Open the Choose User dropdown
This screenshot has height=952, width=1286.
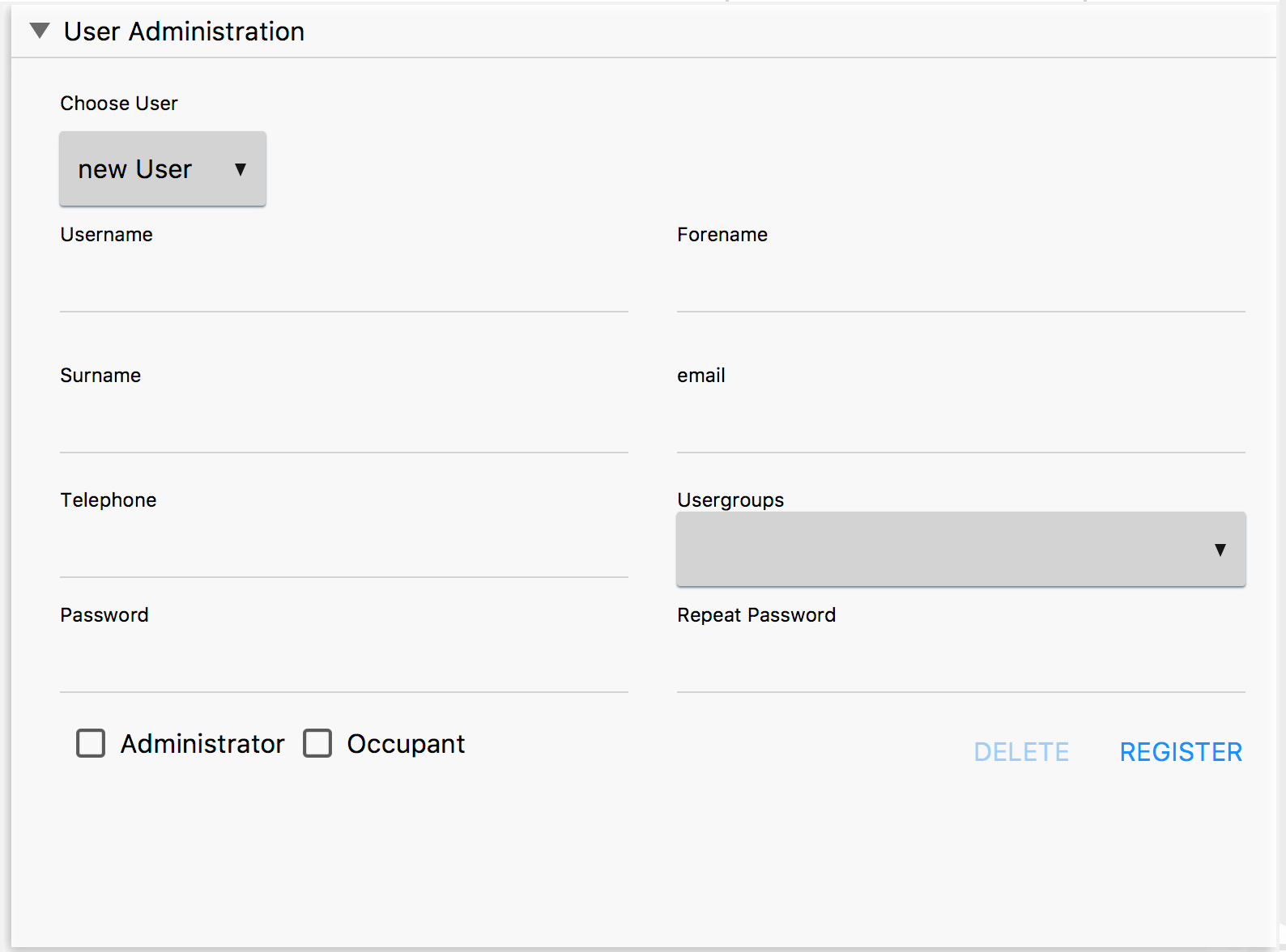pos(163,168)
